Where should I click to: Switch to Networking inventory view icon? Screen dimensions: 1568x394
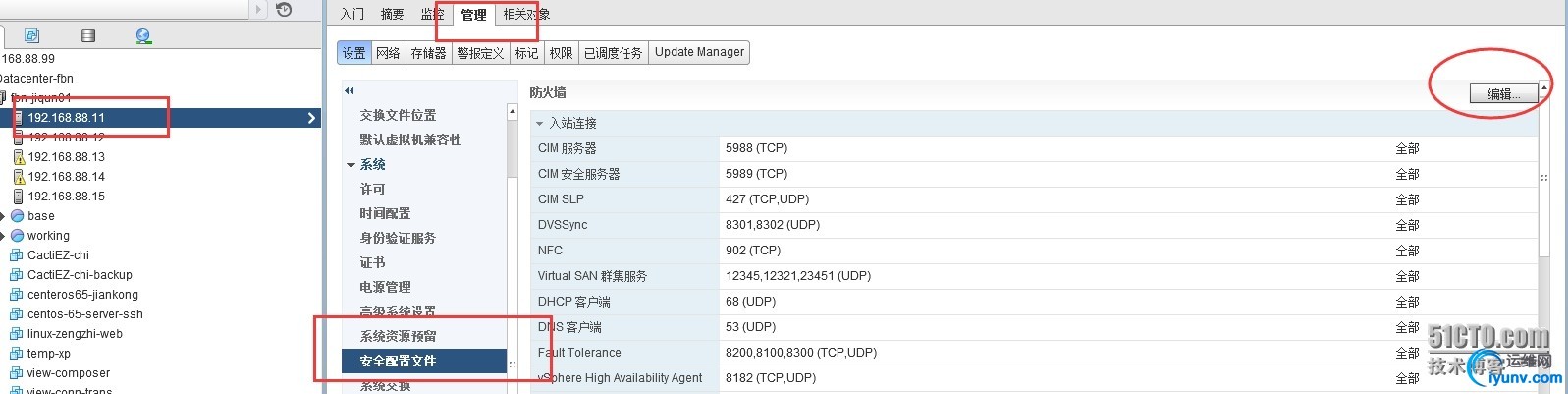tap(143, 36)
